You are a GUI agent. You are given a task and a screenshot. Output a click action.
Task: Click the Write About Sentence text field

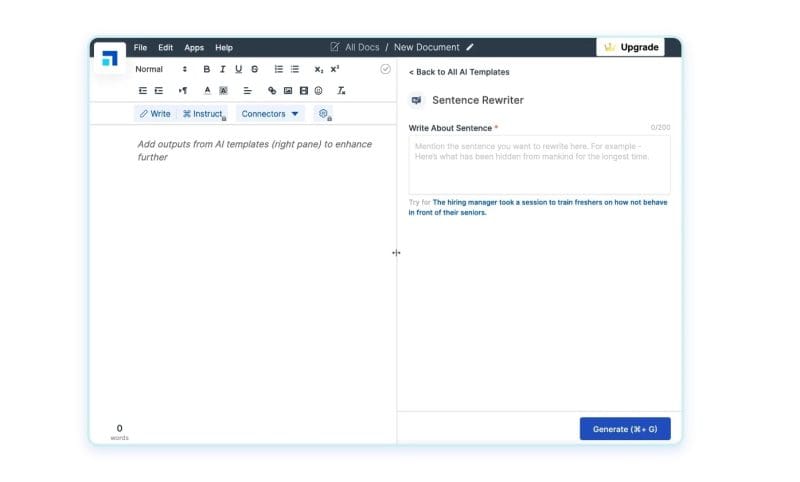[539, 165]
